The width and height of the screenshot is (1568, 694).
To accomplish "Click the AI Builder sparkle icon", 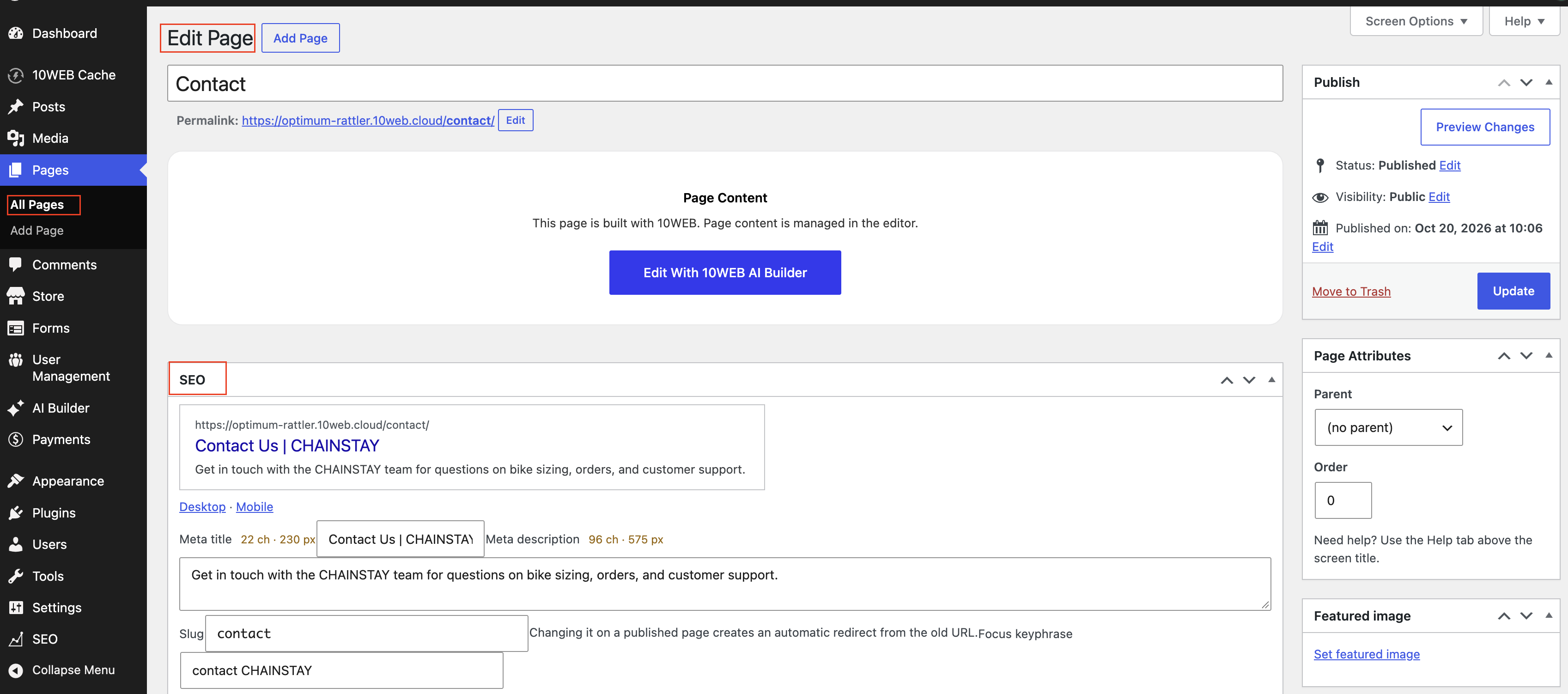I will point(16,408).
